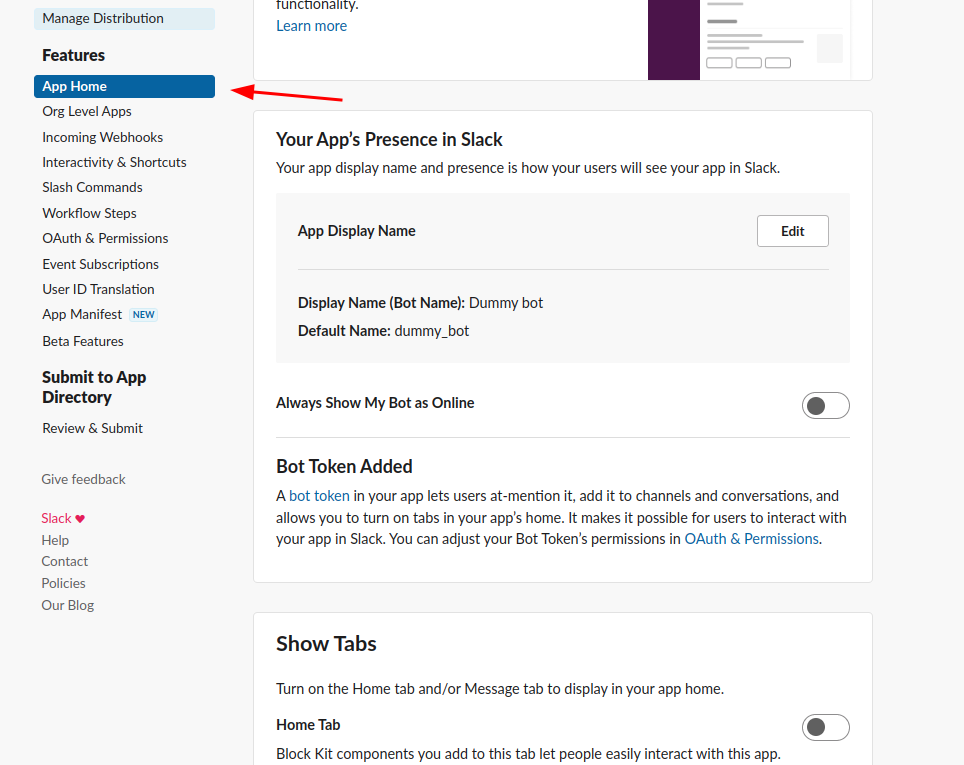The image size is (964, 765).
Task: Select Beta Features in sidebar
Action: [83, 342]
